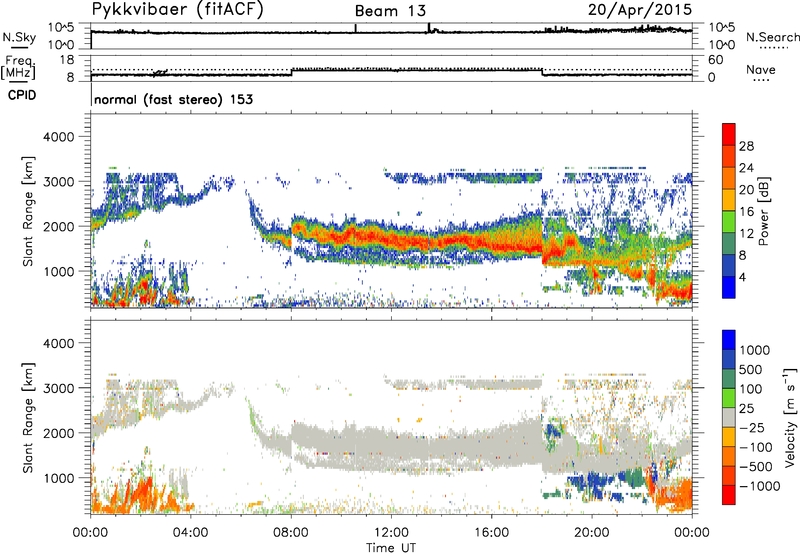800x554 pixels.
Task: Pick the red top segment of power colorbar
Action: (729, 134)
